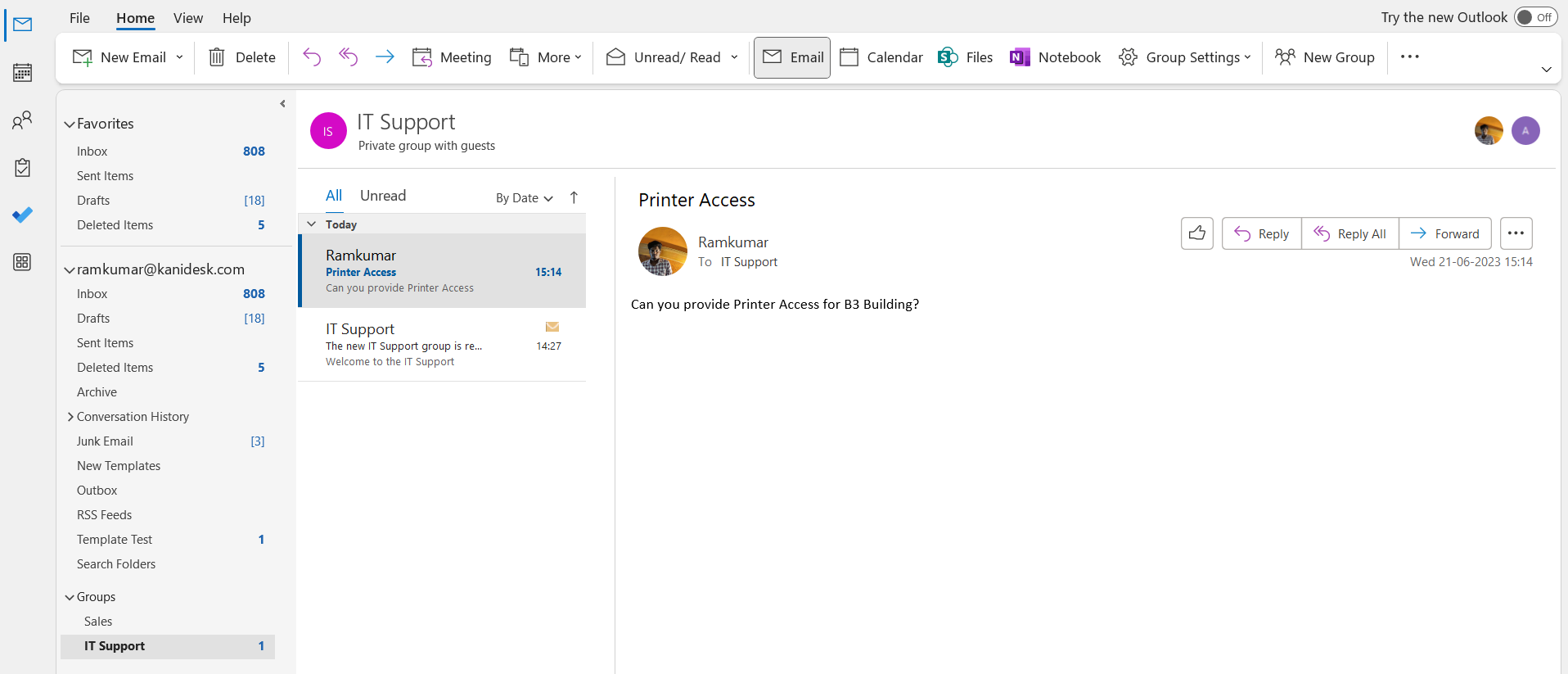Open the Unread/Read dropdown arrow
Image resolution: width=1568 pixels, height=674 pixels.
pos(734,57)
